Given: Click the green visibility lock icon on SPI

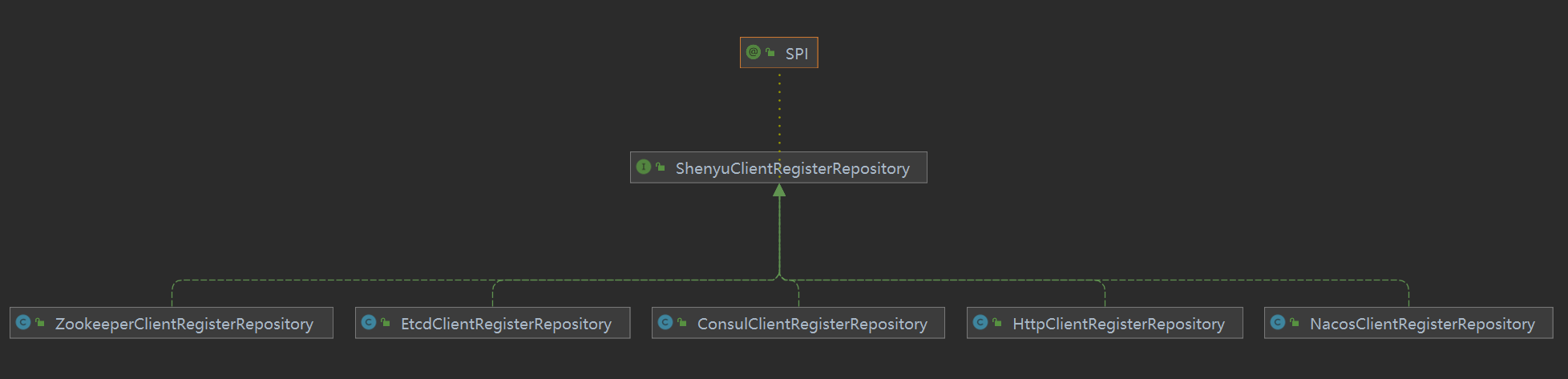Looking at the screenshot, I should [x=770, y=52].
